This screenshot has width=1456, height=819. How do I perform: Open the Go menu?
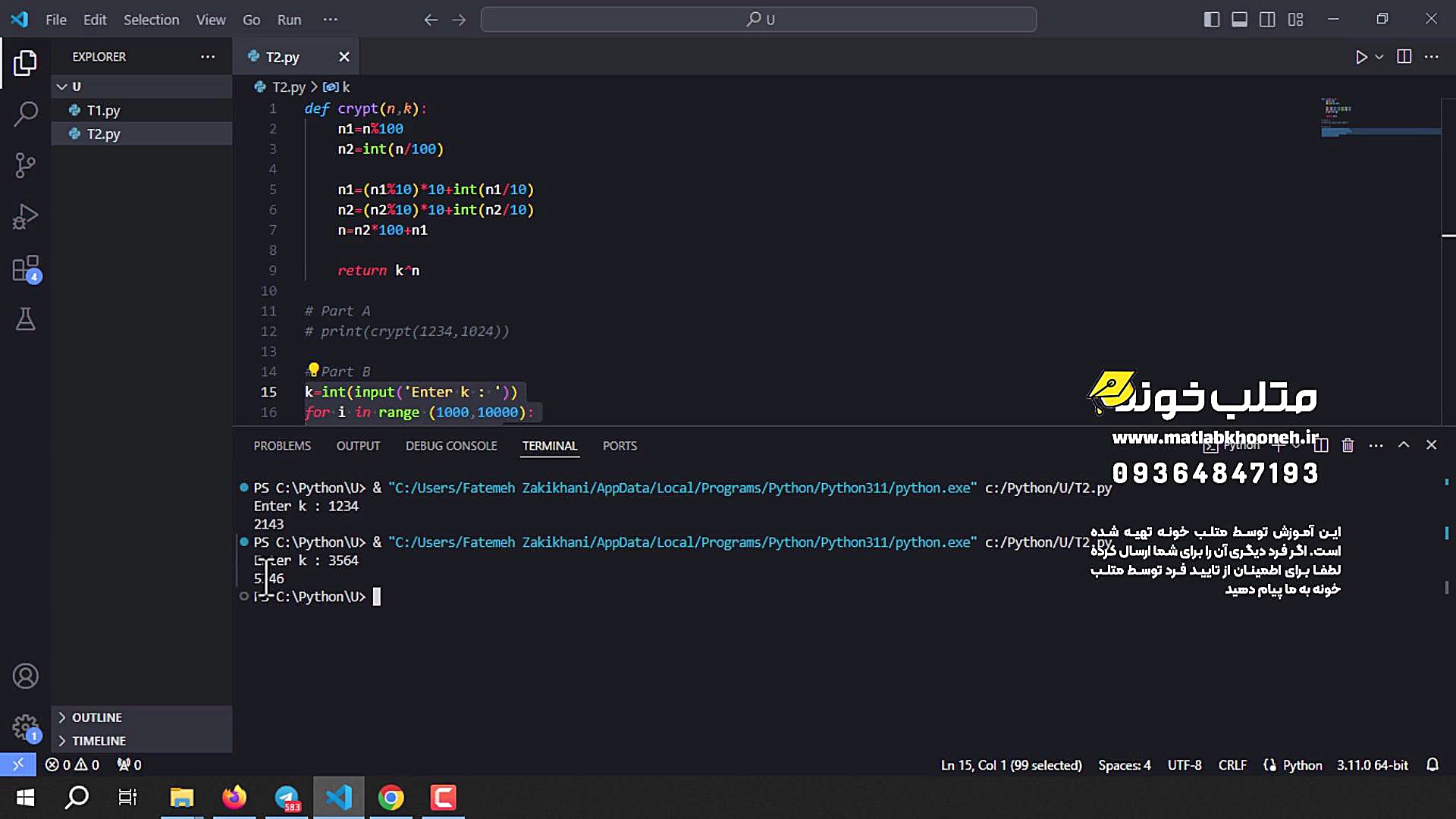click(251, 20)
